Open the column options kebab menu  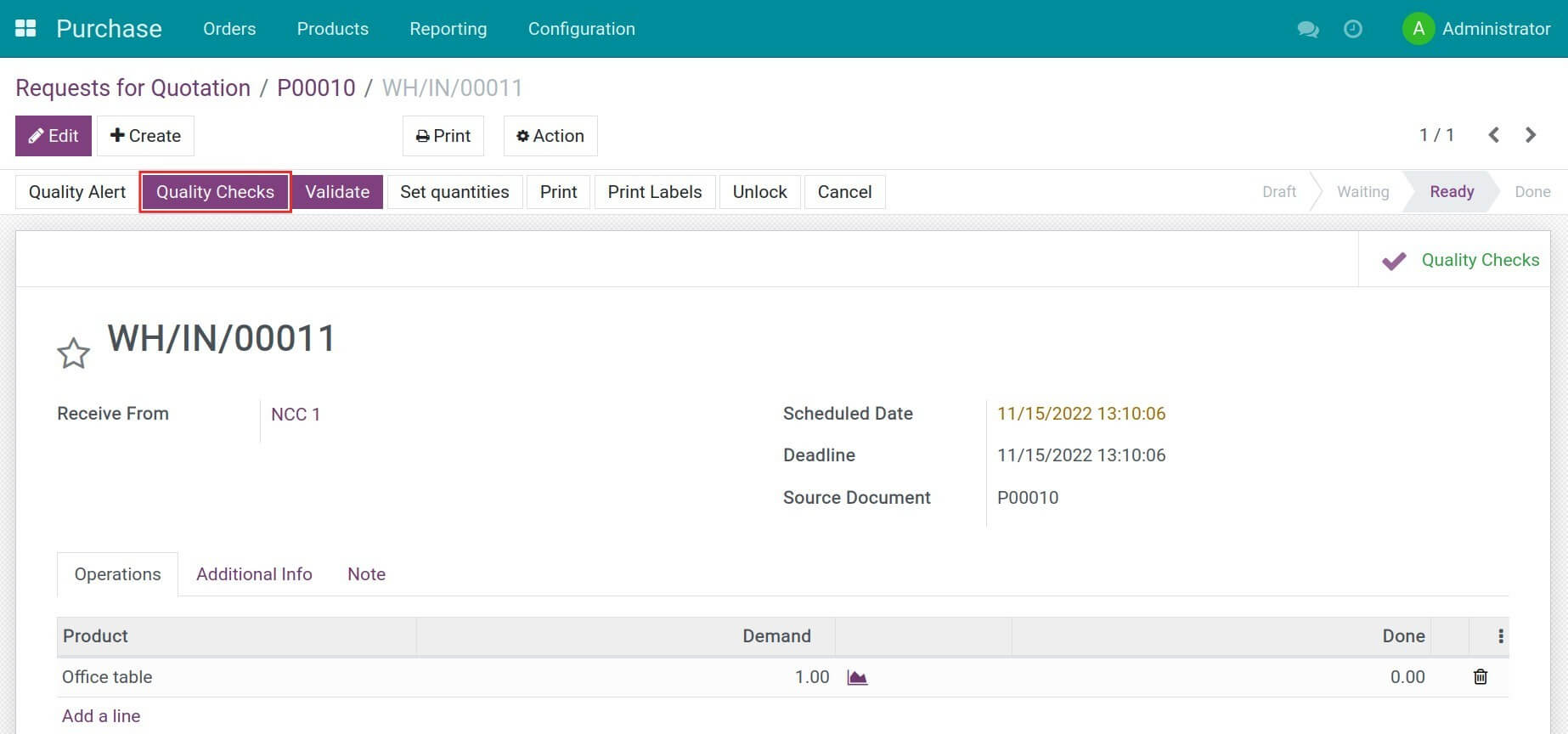pyautogui.click(x=1500, y=636)
